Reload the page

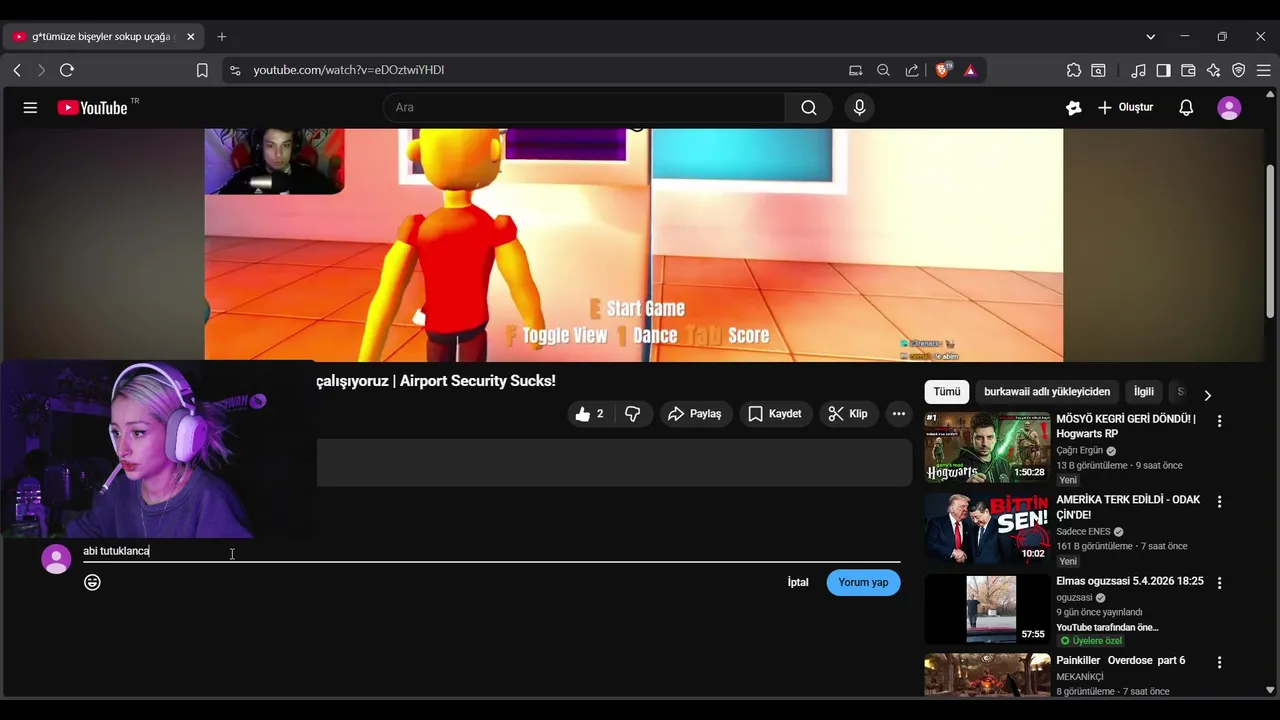click(67, 70)
